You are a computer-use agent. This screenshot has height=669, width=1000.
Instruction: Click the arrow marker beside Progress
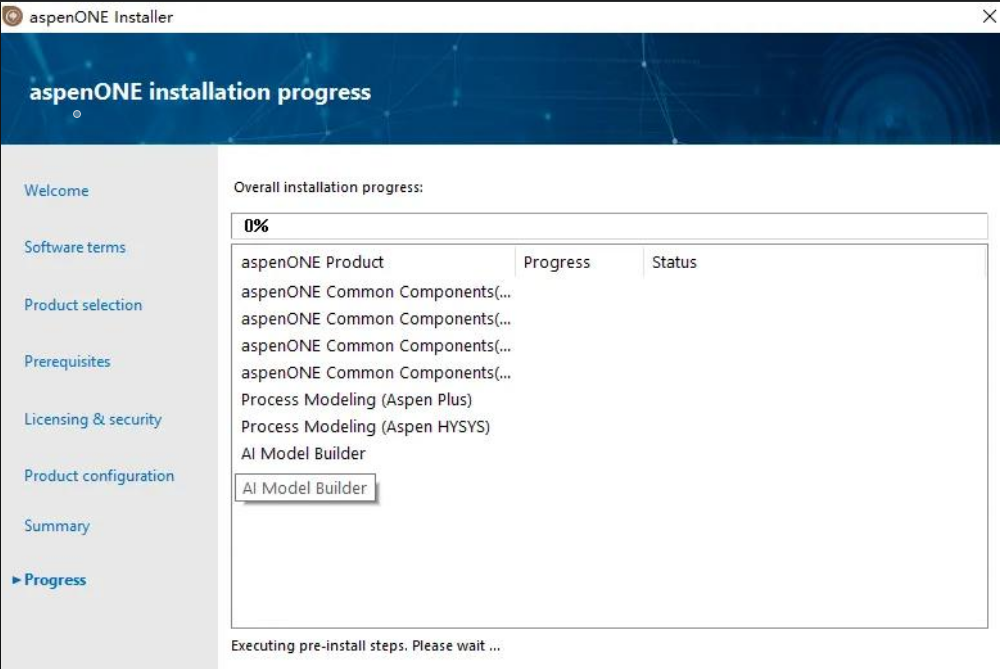pos(17,580)
